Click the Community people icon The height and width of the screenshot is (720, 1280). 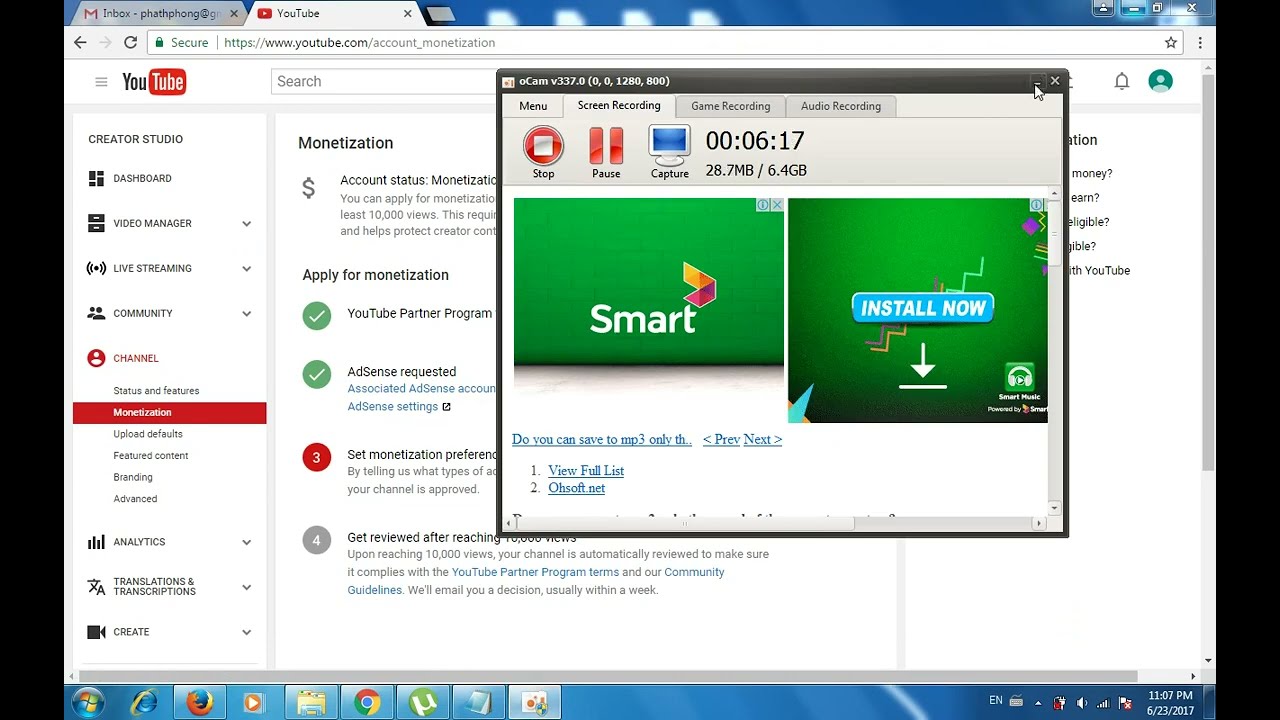[96, 313]
